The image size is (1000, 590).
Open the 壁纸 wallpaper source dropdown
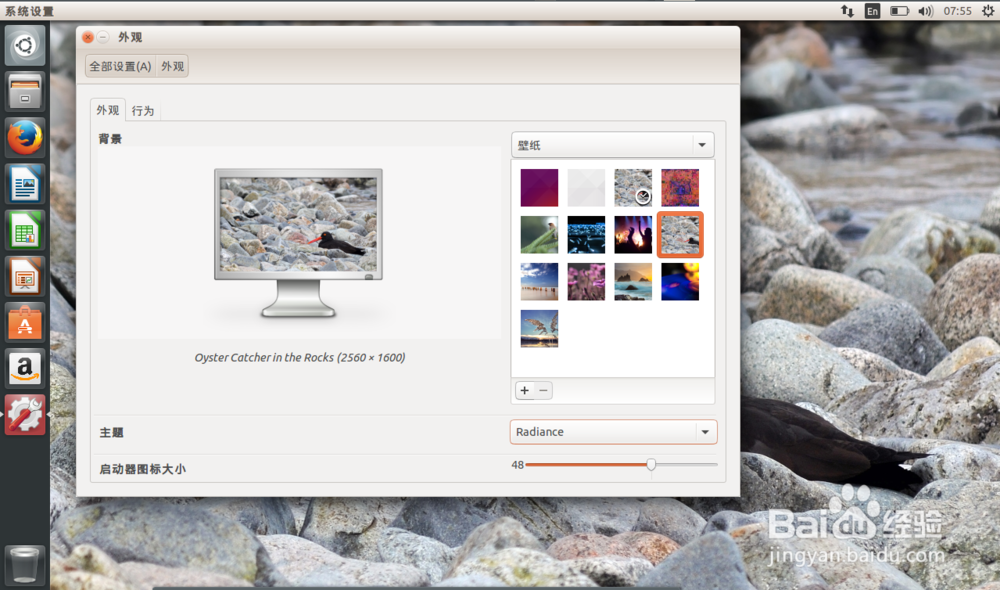click(x=612, y=144)
